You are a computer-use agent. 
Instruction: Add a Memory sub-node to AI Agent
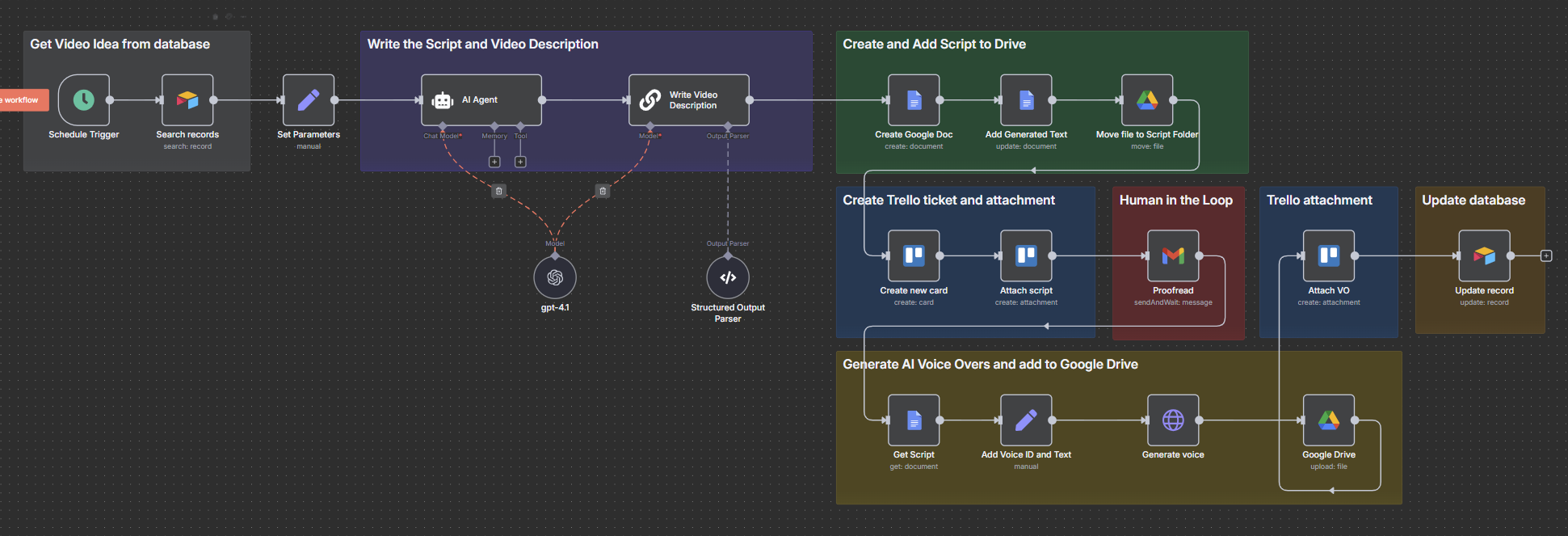[494, 162]
